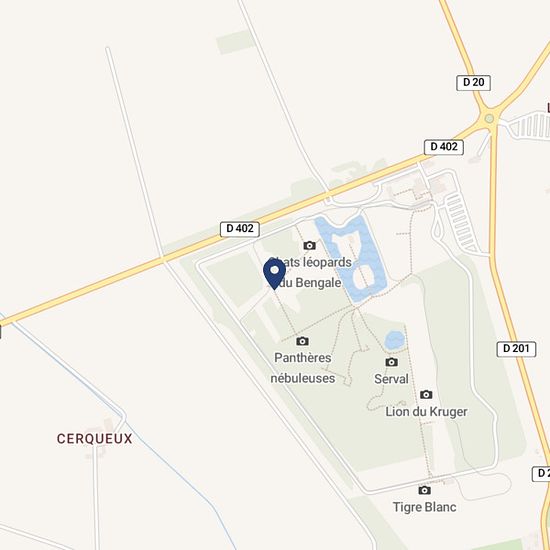Select the small blue pond near Serval

pyautogui.click(x=395, y=340)
